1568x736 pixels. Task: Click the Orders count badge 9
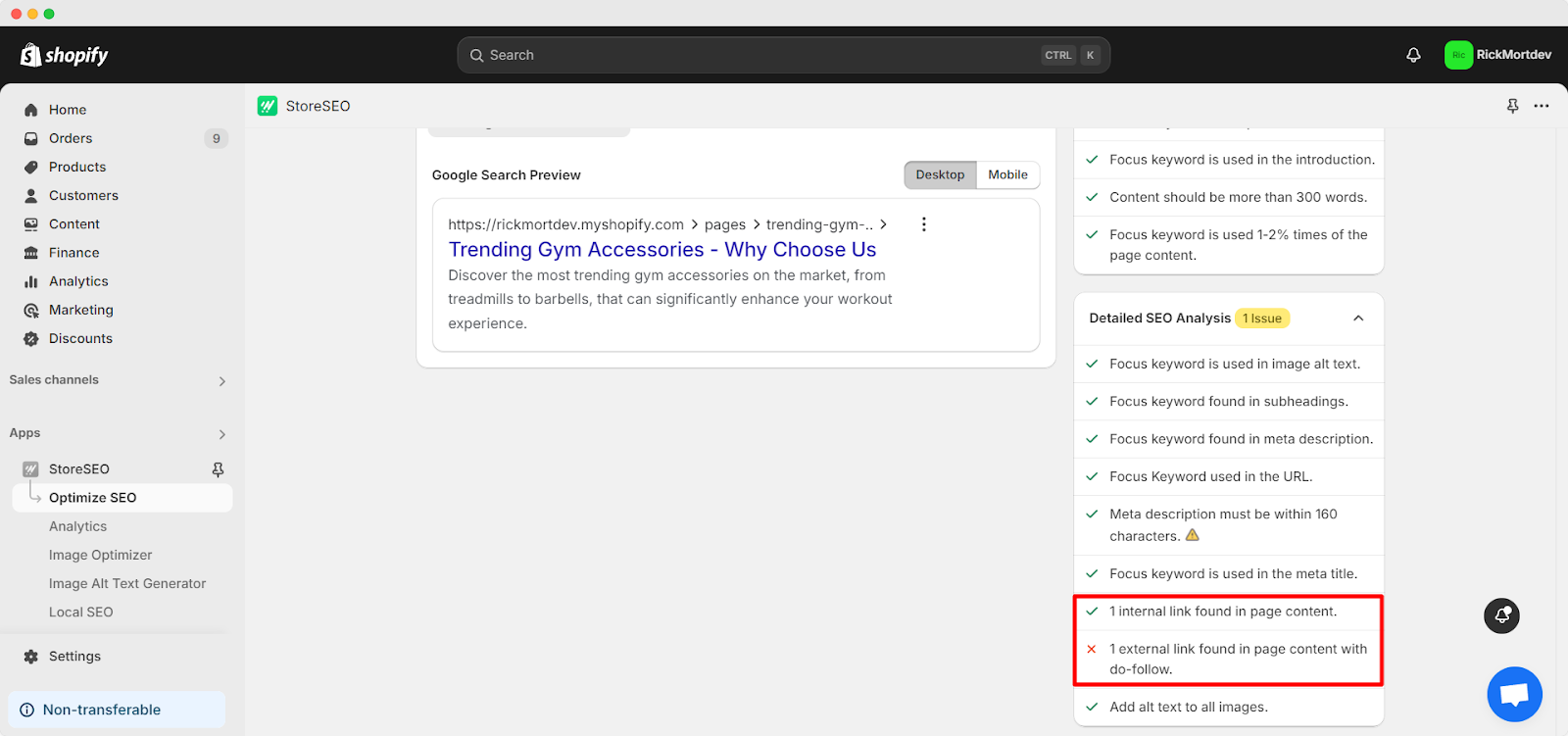pos(217,138)
